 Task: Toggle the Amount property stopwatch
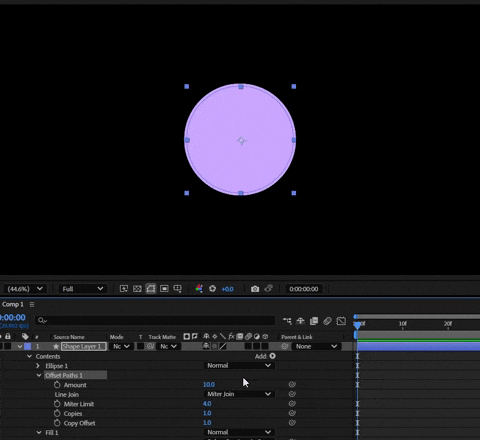pos(57,385)
